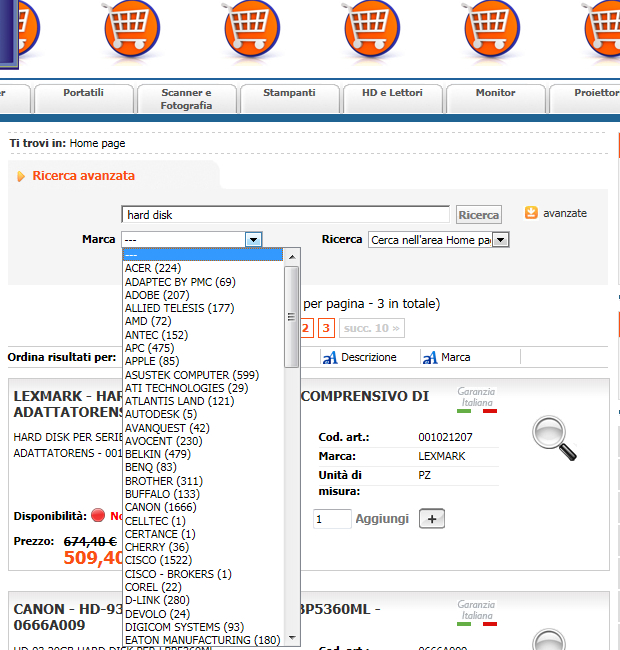Sort results by Descrizione icon
This screenshot has width=620, height=650.
tap(330, 357)
